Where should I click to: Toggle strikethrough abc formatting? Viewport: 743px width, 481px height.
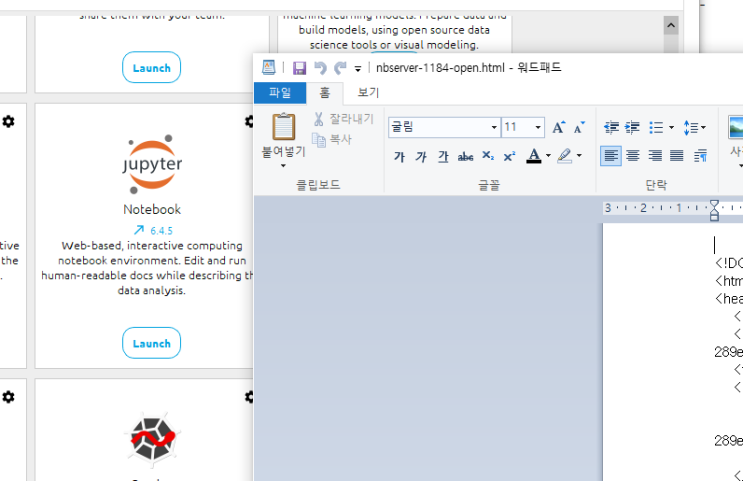click(x=465, y=156)
